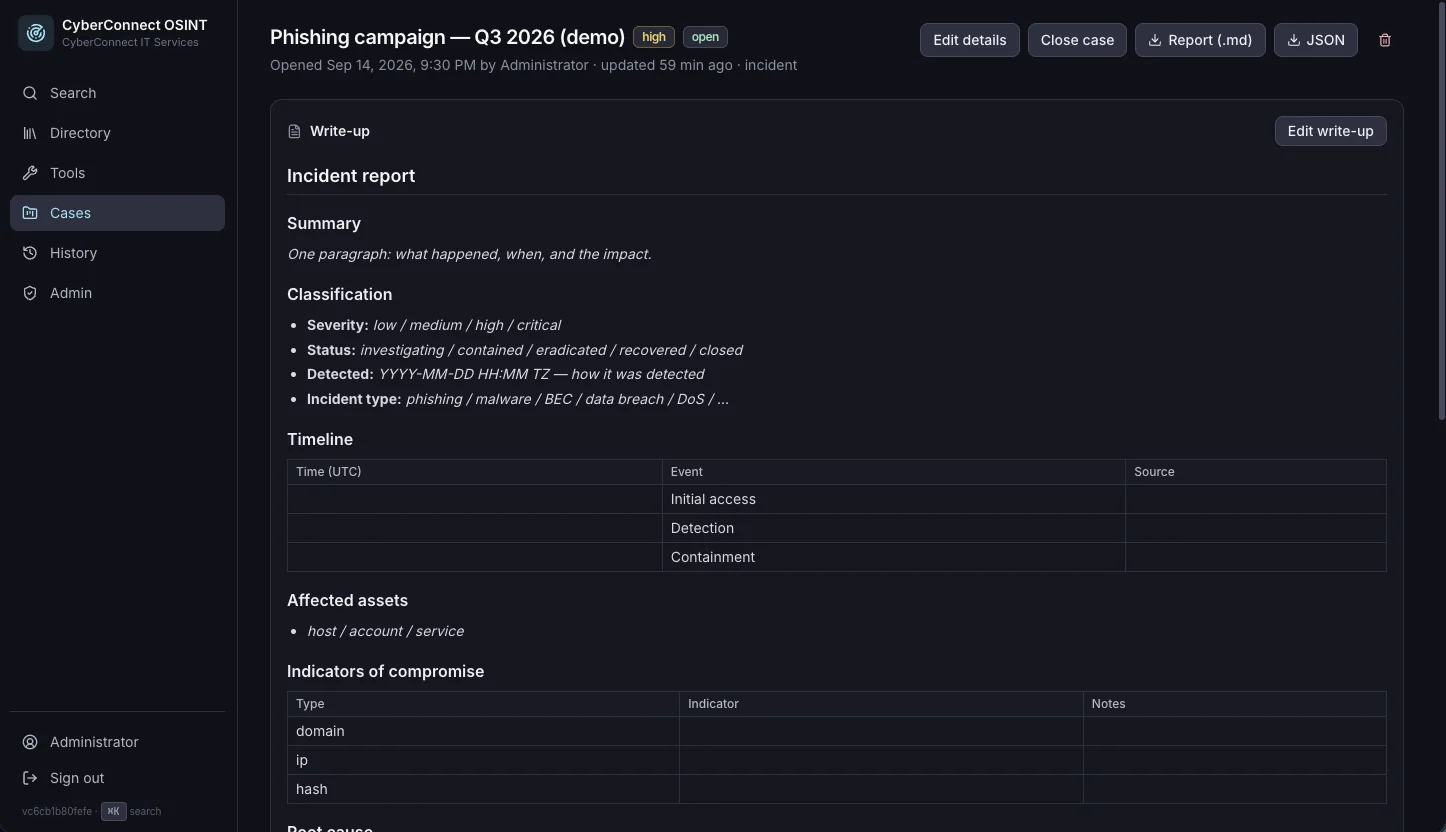Viewport: 1446px width, 832px height.
Task: Click the 'Initial access' timeline cell
Action: click(x=893, y=499)
